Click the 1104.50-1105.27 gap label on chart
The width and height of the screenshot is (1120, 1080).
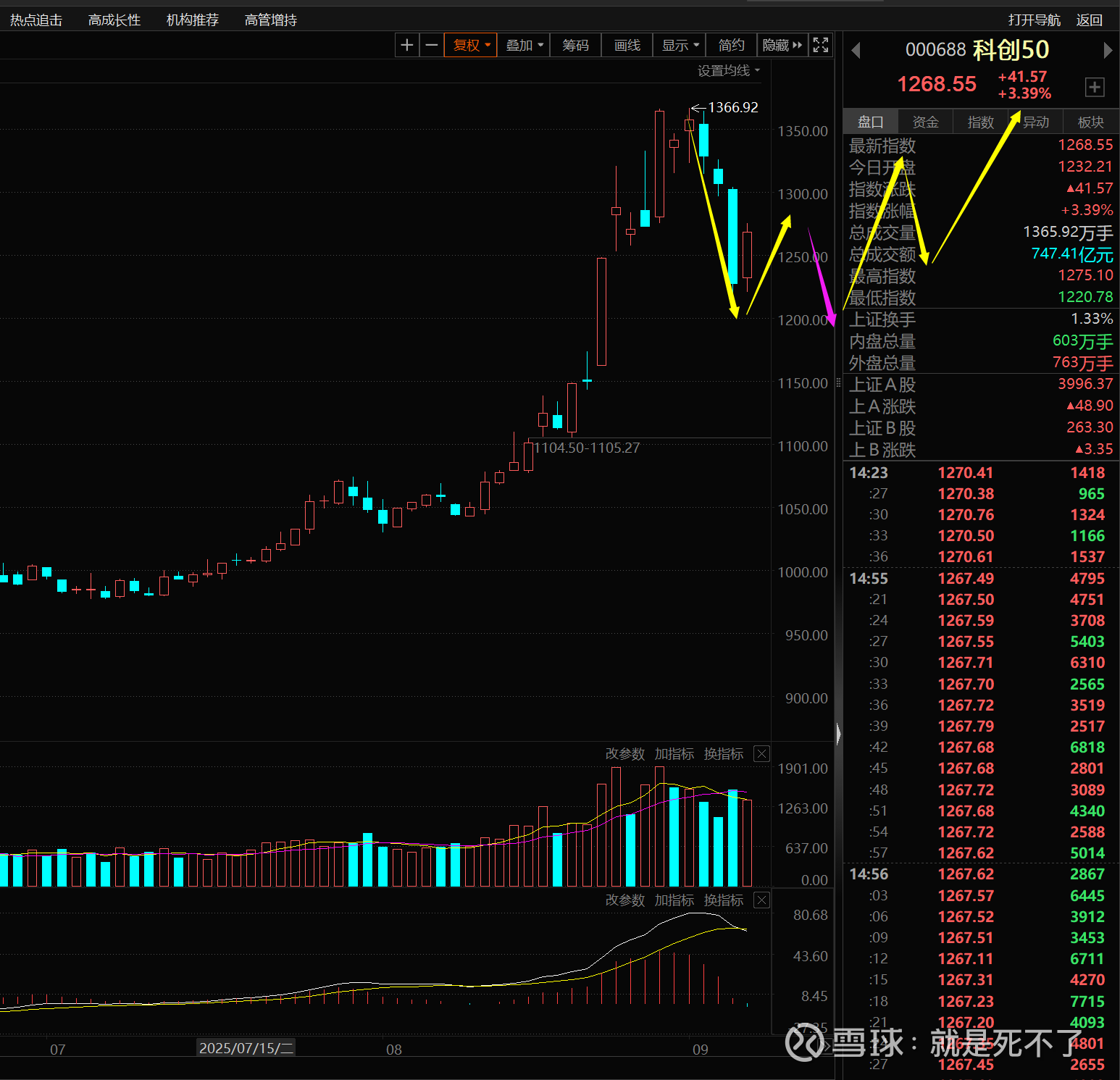pos(587,448)
